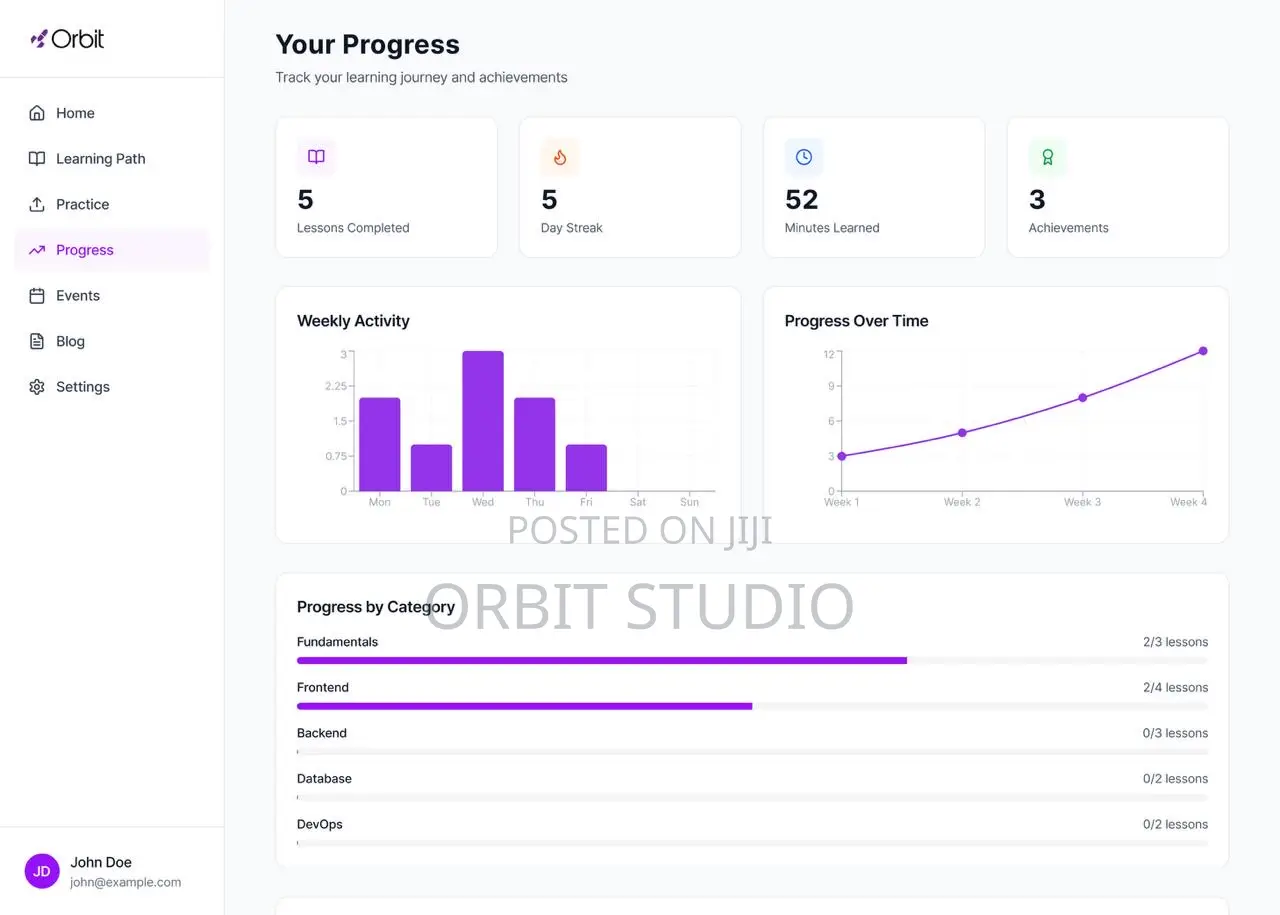Click the Your Progress page title
The height and width of the screenshot is (915, 1280).
pyautogui.click(x=368, y=45)
